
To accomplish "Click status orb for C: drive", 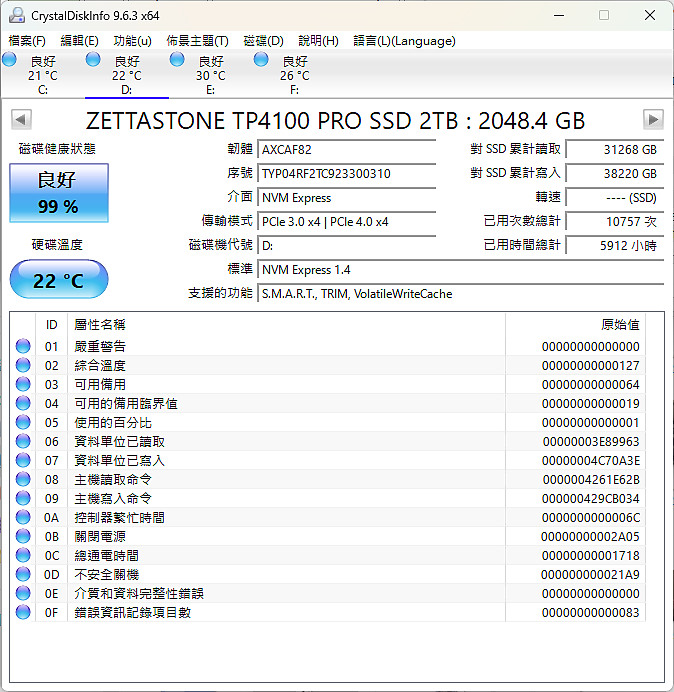I will pyautogui.click(x=9, y=59).
